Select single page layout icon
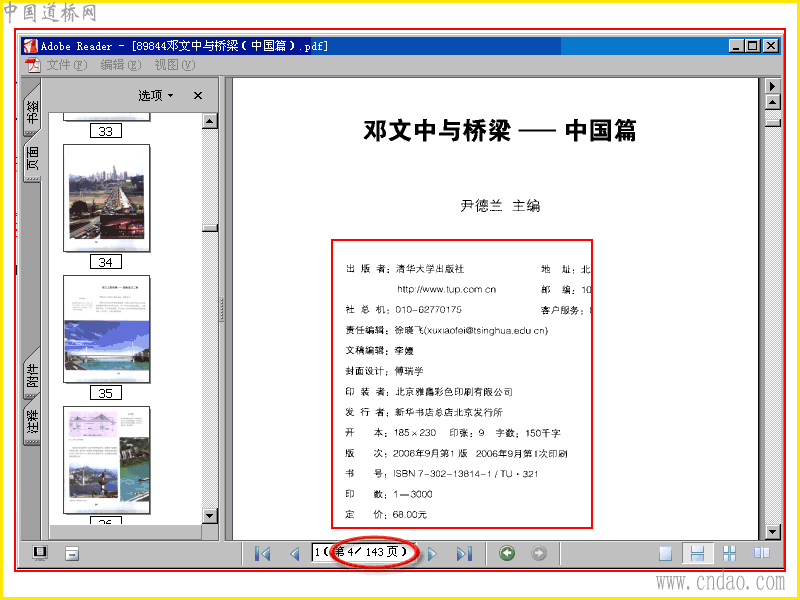800x600 pixels. (x=665, y=553)
